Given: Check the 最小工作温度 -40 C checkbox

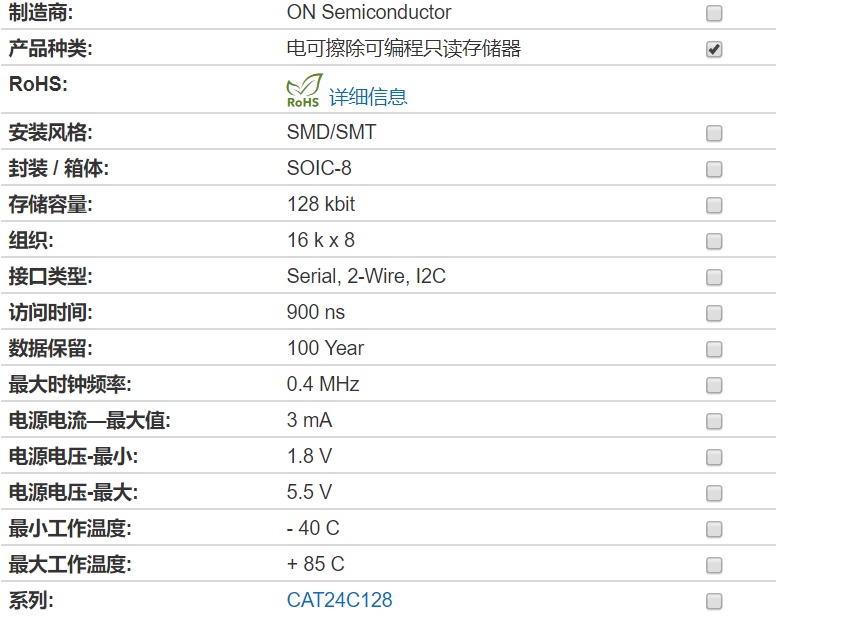Looking at the screenshot, I should click(x=714, y=529).
